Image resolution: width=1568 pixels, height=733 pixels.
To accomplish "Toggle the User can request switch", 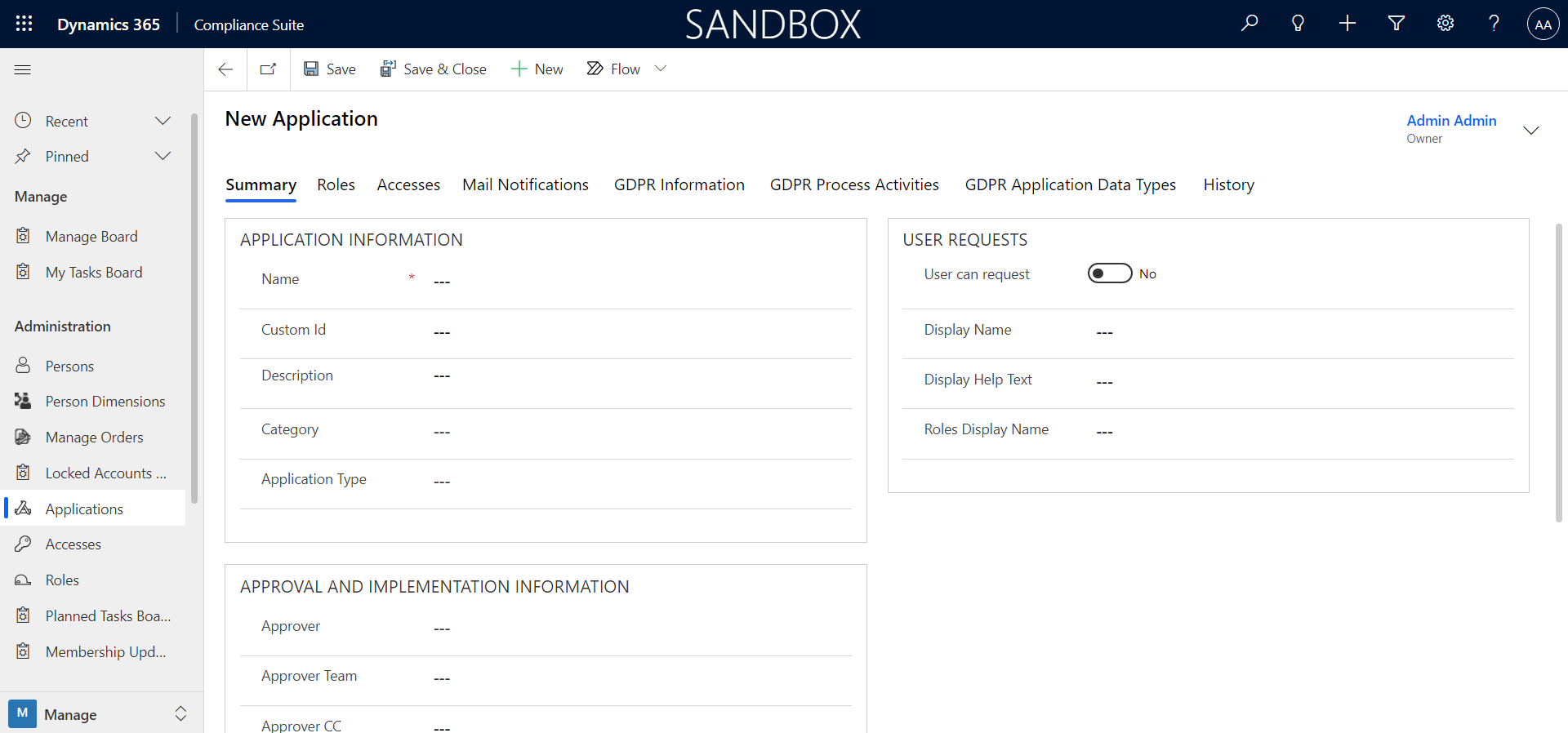I will pos(1110,273).
